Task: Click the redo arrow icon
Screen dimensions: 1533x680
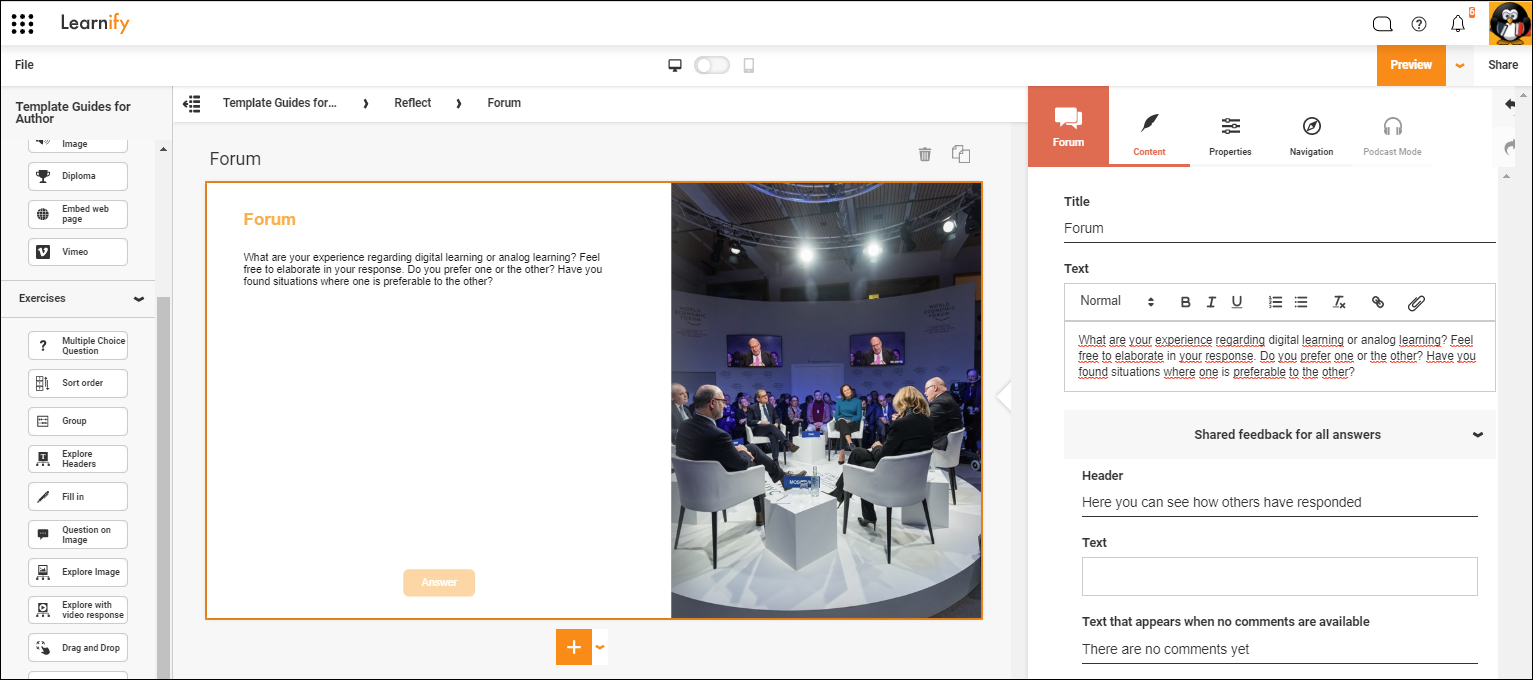Action: (1510, 146)
